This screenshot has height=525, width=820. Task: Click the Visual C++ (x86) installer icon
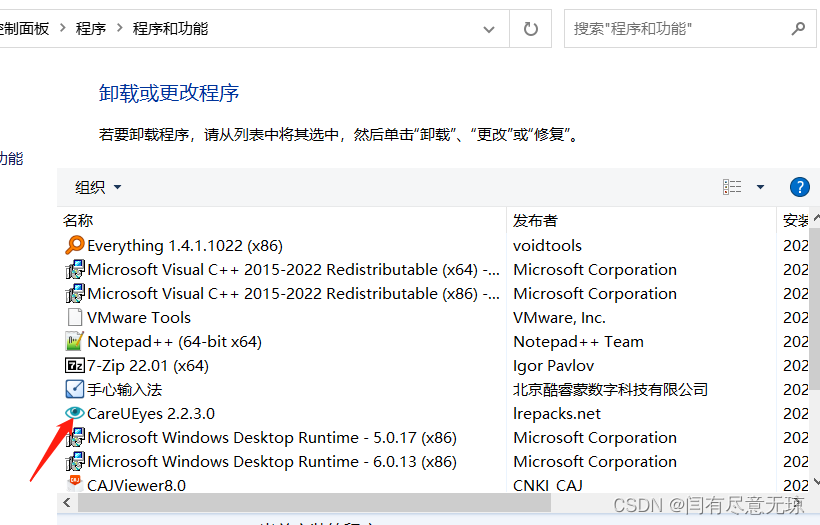[x=75, y=293]
